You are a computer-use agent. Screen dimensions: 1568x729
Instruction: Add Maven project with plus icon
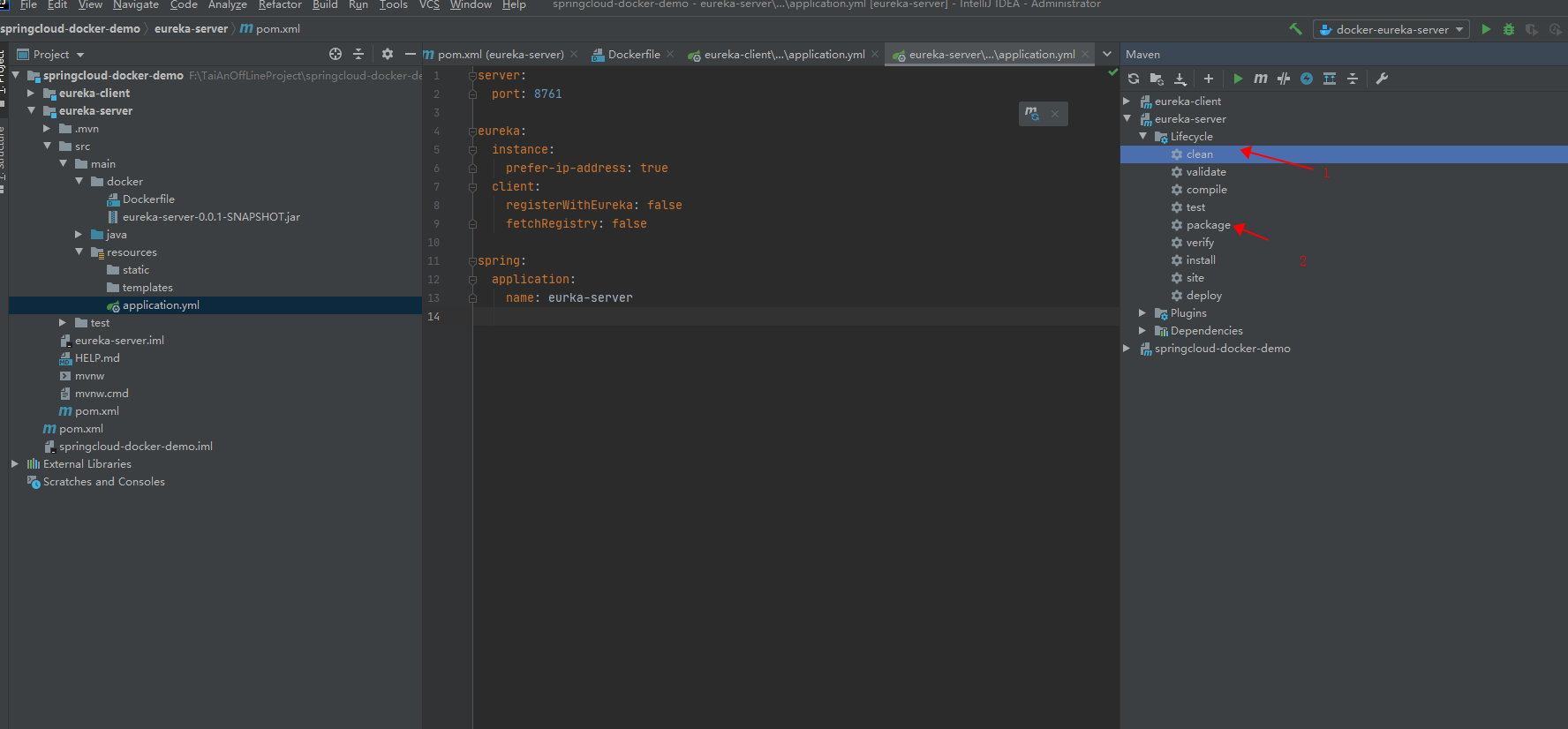[1209, 79]
